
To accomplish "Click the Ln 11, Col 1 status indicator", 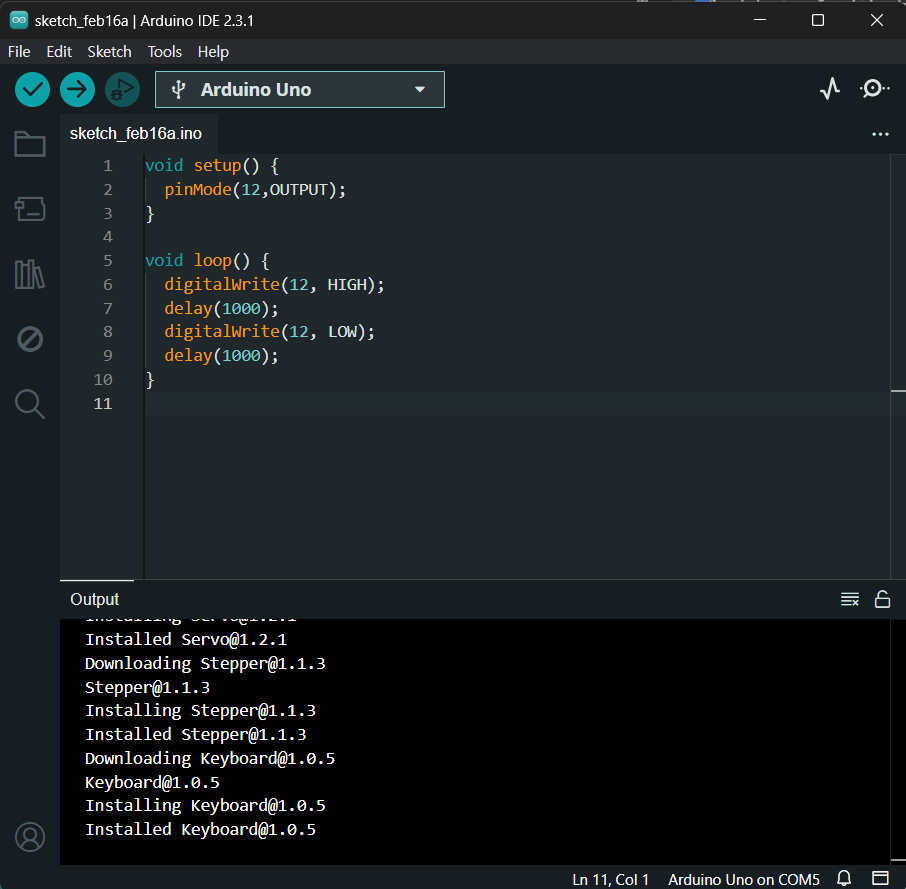I will click(x=611, y=879).
